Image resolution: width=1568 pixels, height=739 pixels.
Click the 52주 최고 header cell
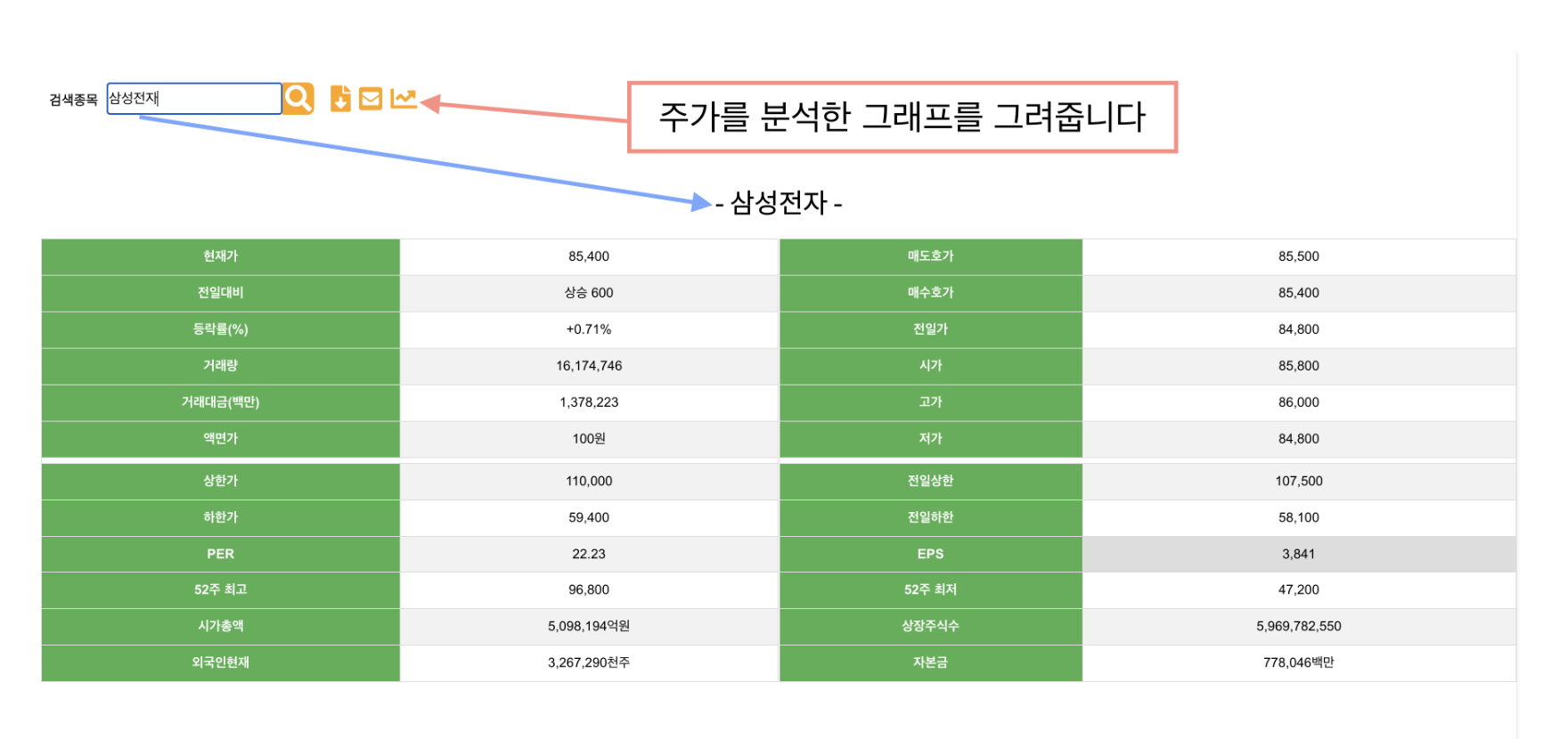pyautogui.click(x=220, y=589)
